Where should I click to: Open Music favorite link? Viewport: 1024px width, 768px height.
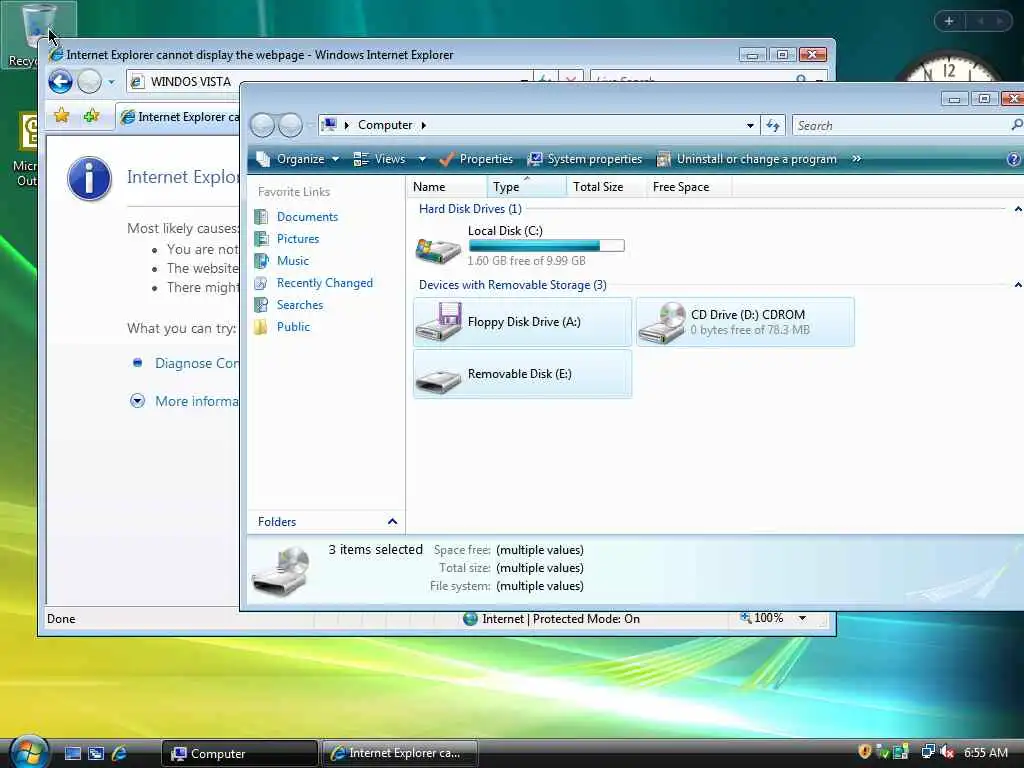(293, 261)
